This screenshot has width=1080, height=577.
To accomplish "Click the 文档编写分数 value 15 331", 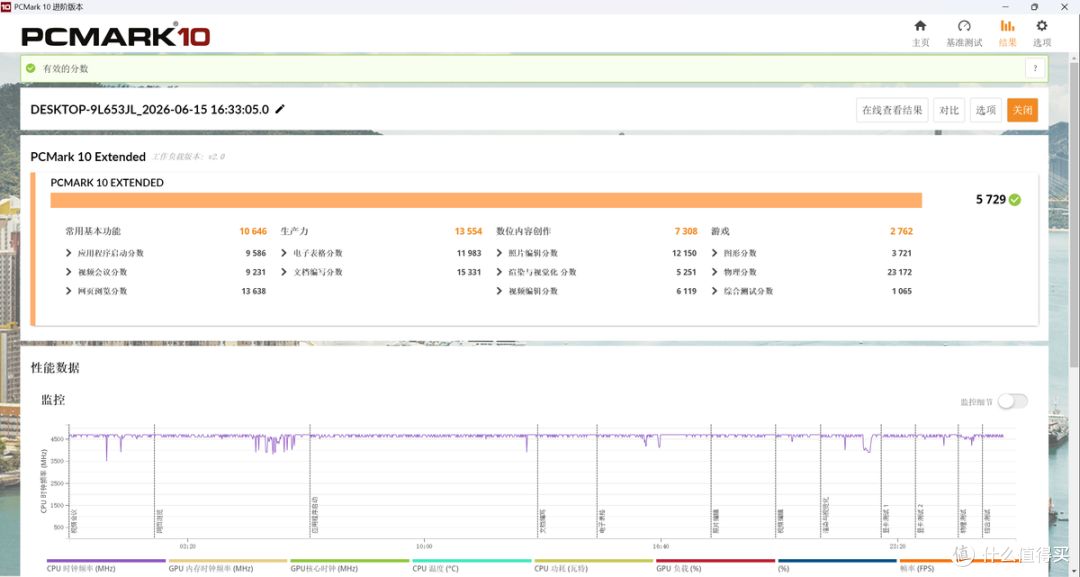I will (469, 272).
